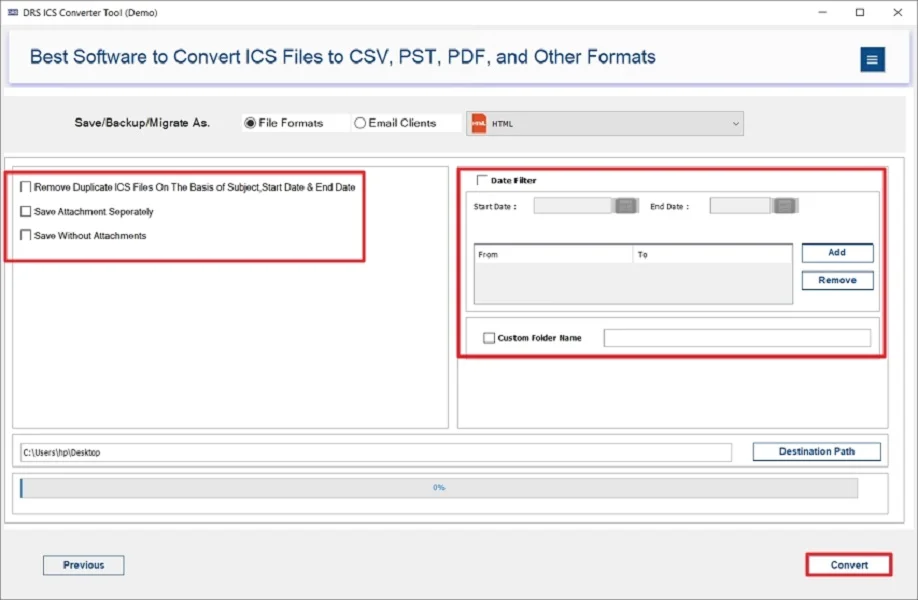This screenshot has width=918, height=600.
Task: Click the End Date calendar icon
Action: click(785, 205)
